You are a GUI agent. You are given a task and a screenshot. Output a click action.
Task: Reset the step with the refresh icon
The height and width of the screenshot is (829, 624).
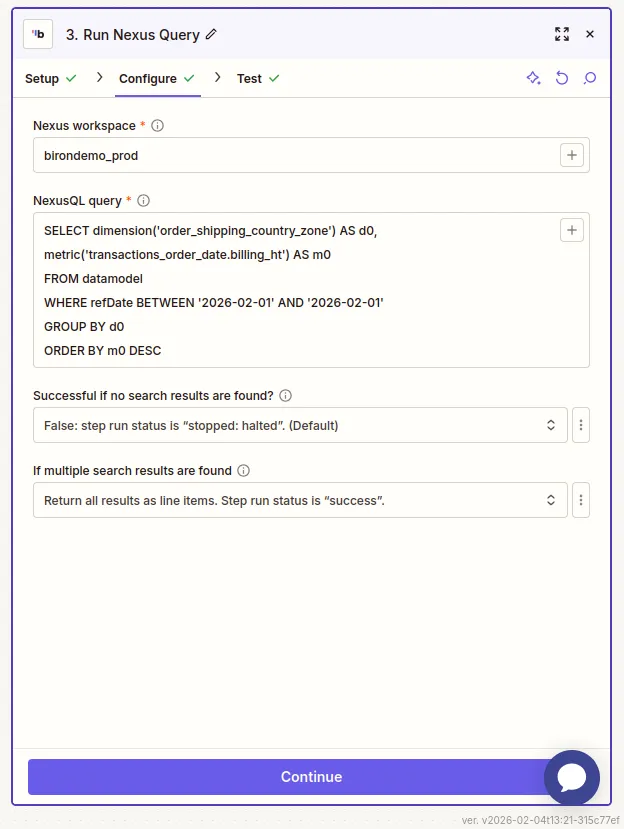point(561,77)
